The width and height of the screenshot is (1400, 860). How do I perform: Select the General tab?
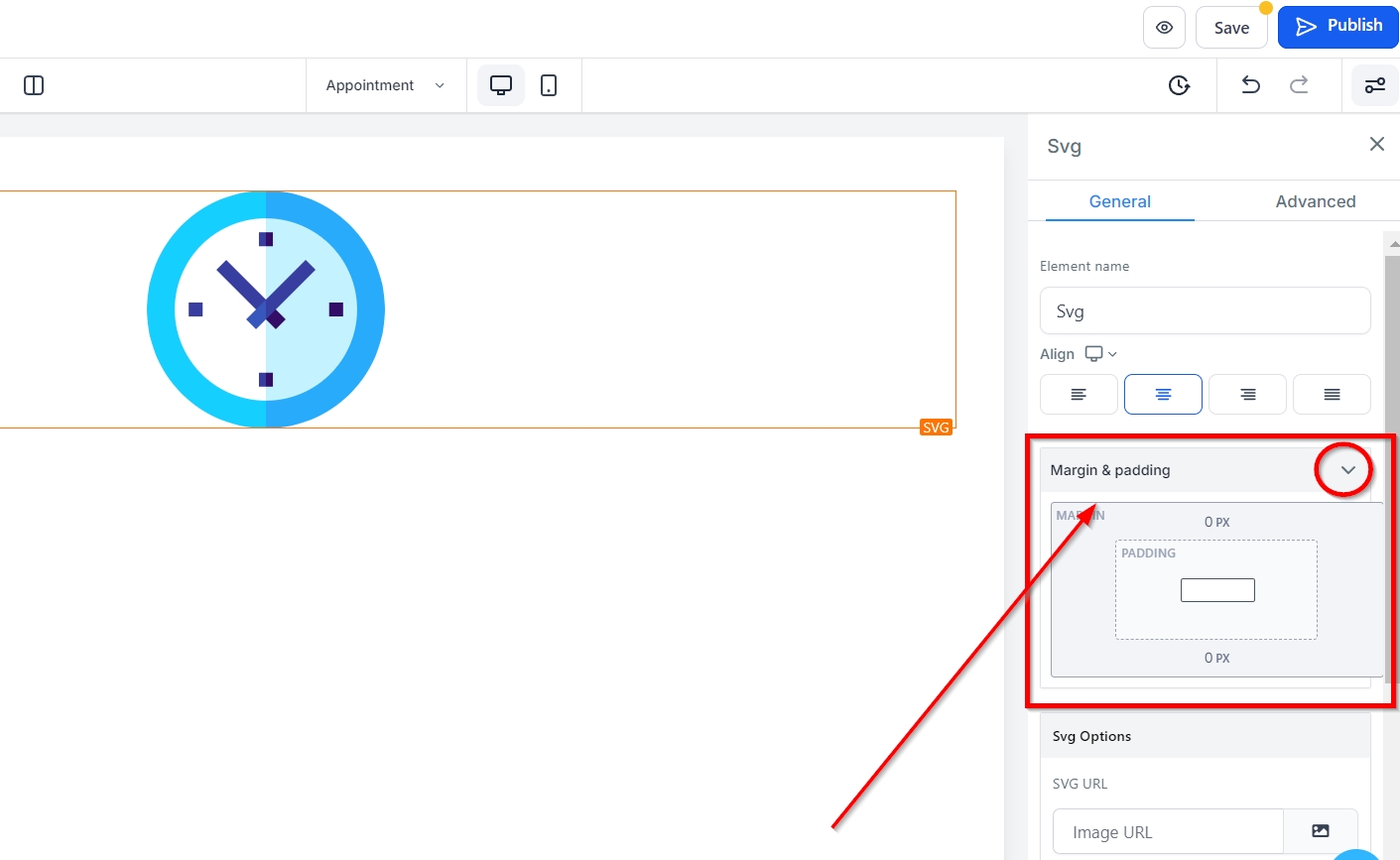[x=1119, y=201]
